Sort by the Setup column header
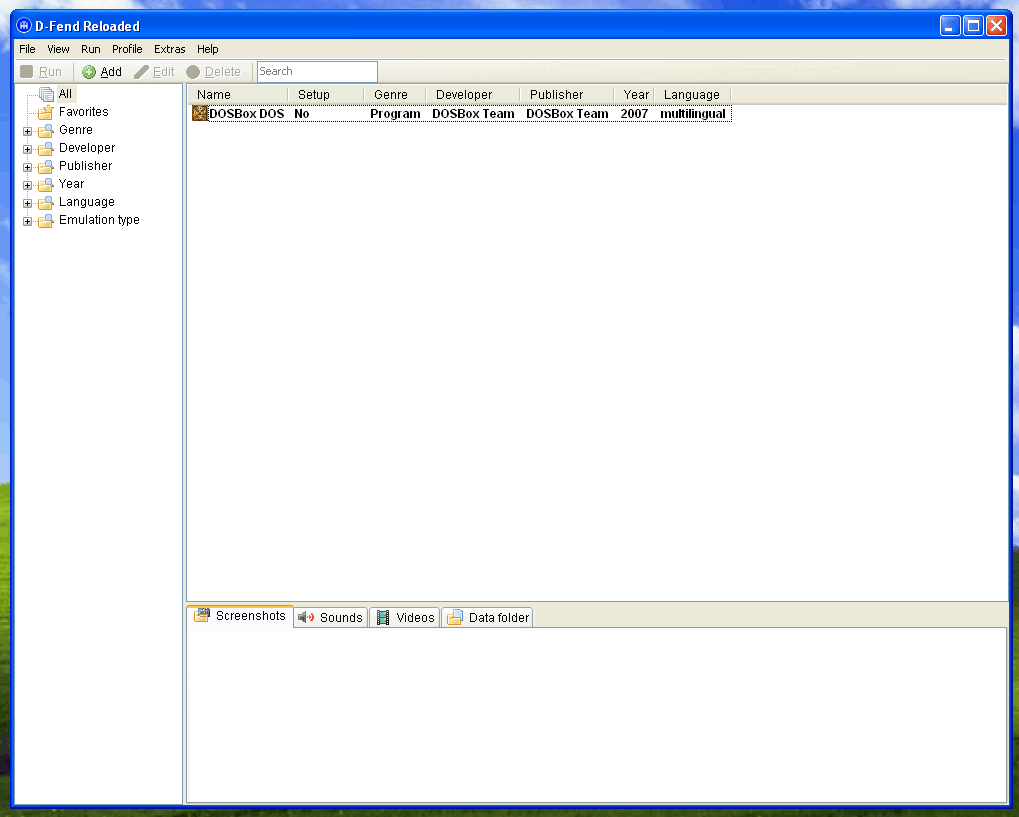This screenshot has height=817, width=1019. (x=326, y=95)
